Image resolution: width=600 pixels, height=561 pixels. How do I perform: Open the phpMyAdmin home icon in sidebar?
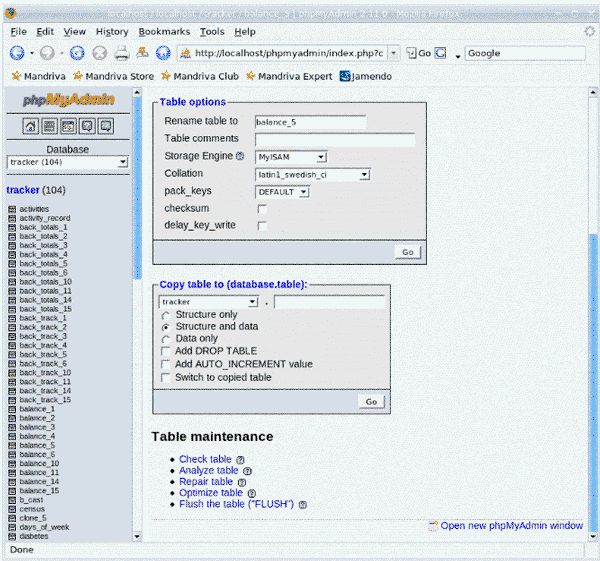click(x=30, y=126)
